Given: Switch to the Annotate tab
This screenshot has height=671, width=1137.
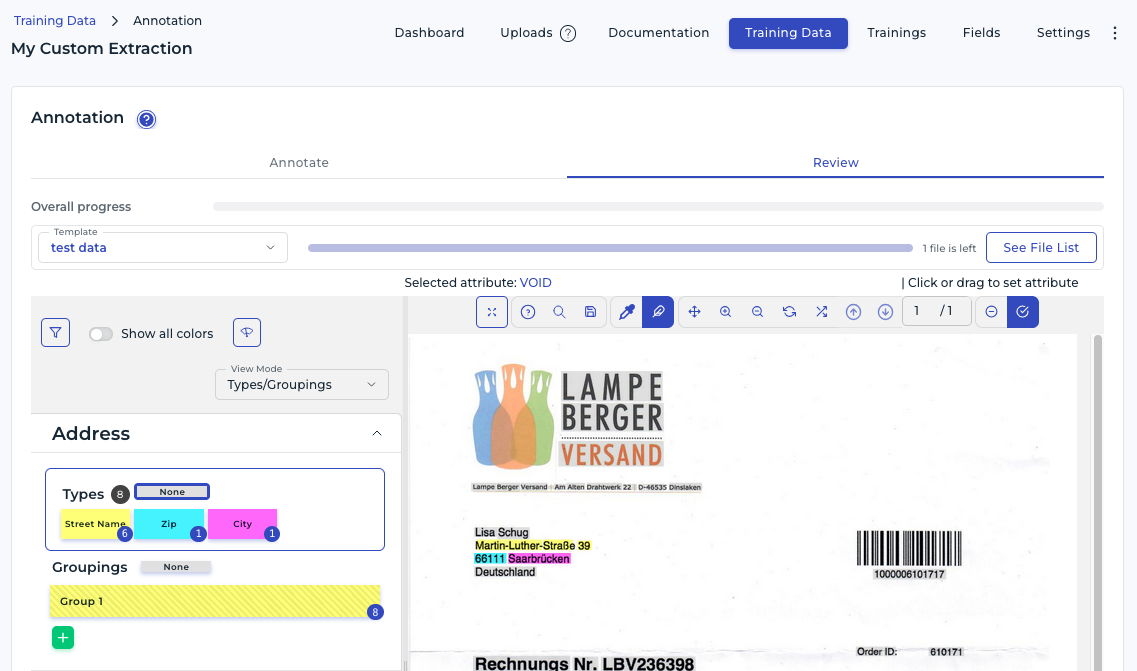Looking at the screenshot, I should point(299,162).
